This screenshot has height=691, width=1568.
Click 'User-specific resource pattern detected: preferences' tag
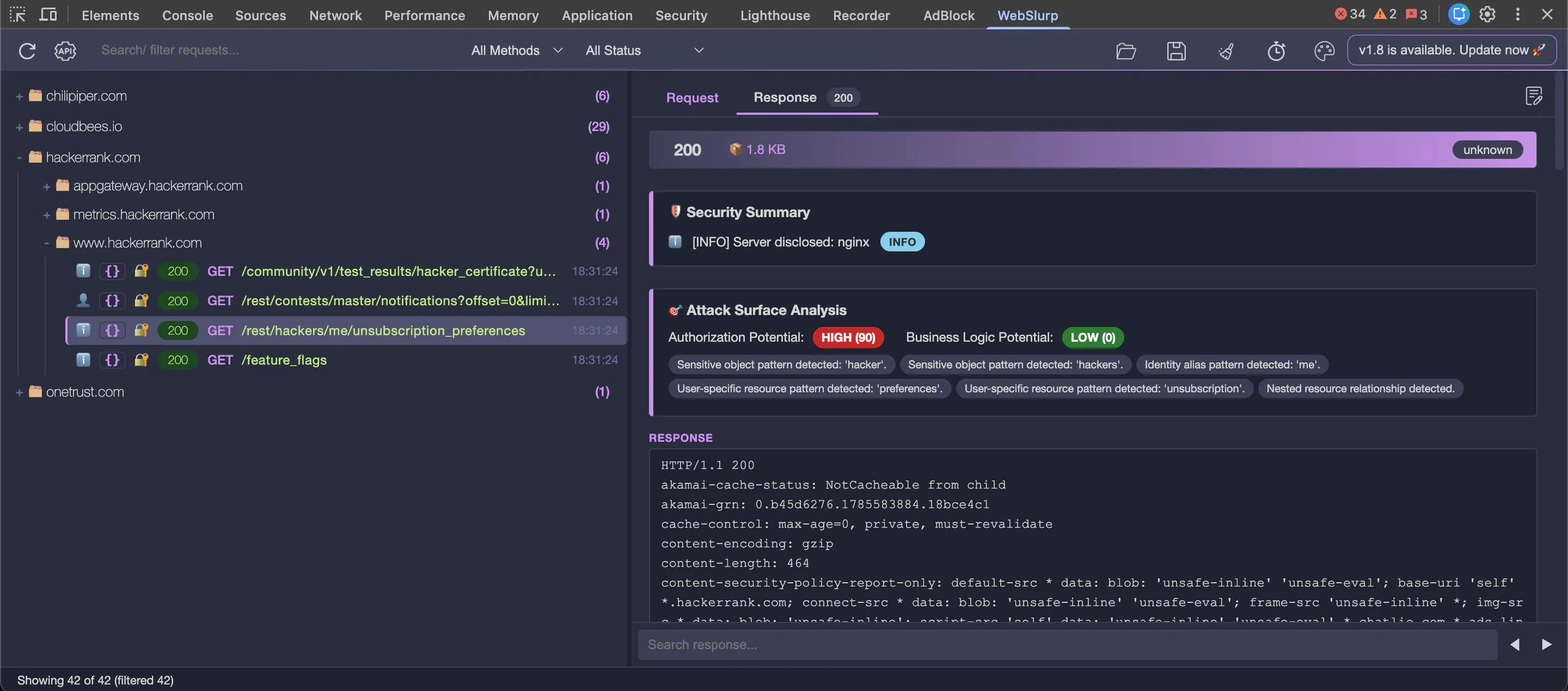[810, 388]
